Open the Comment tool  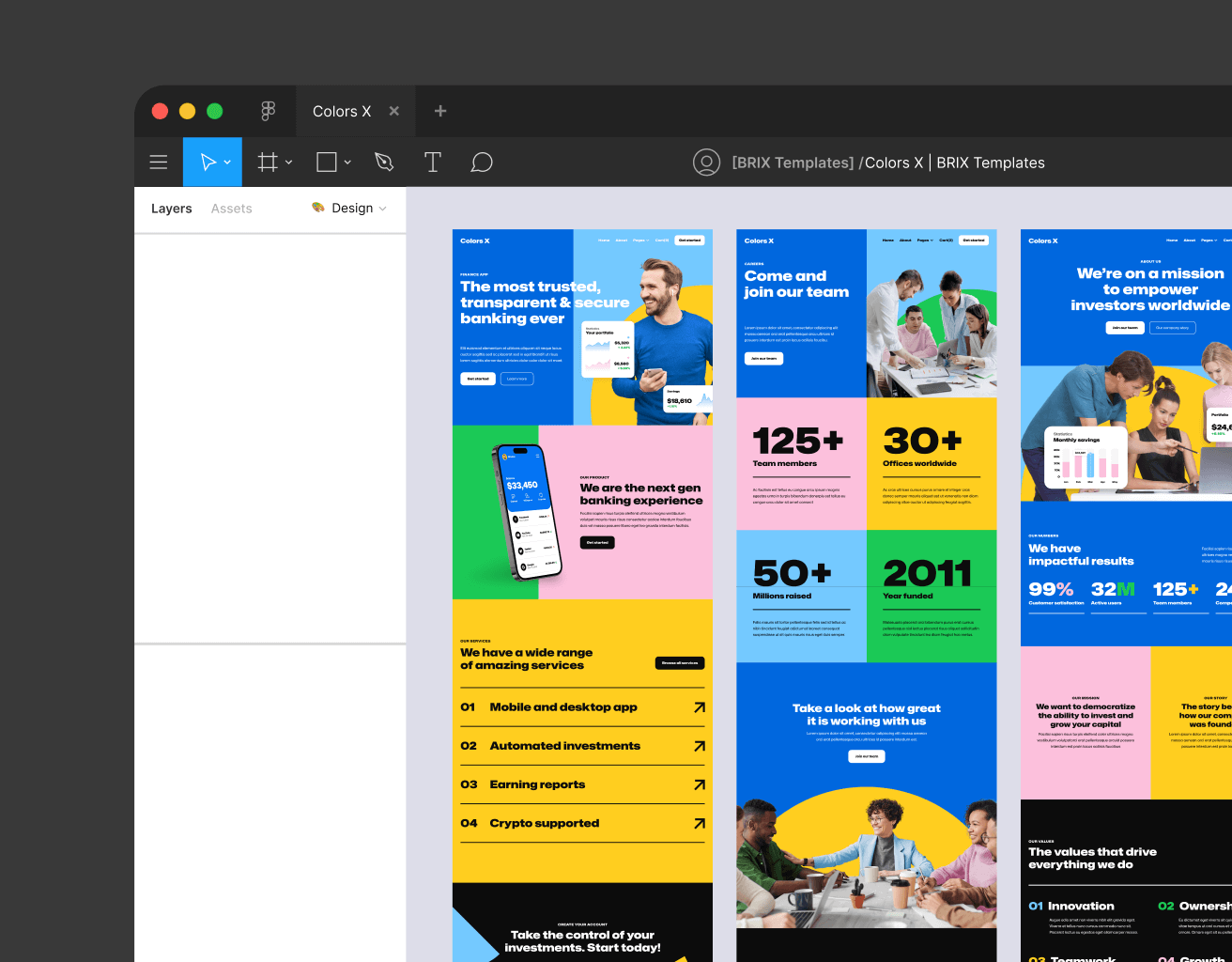pos(482,162)
